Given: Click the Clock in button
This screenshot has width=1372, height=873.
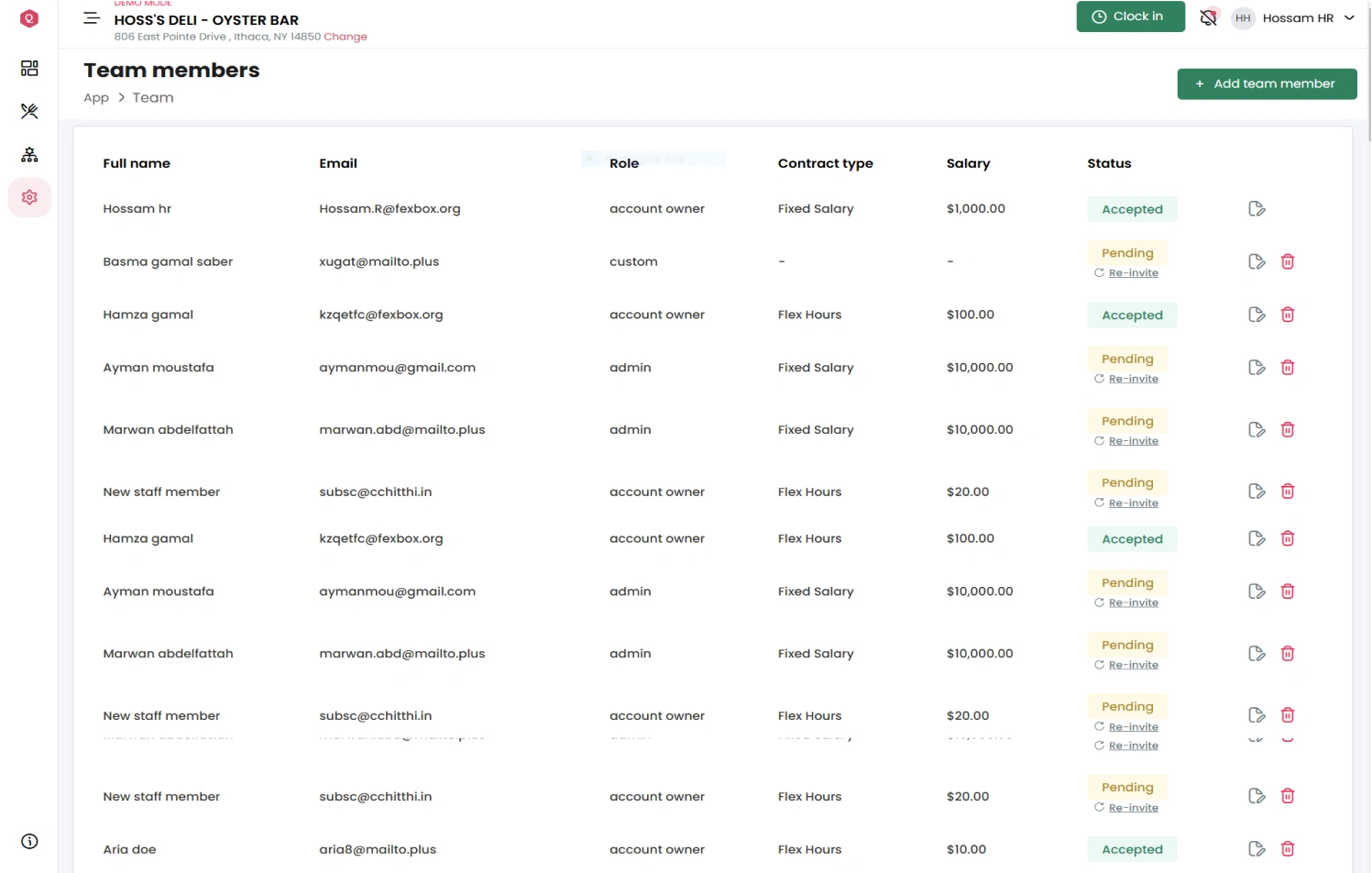Looking at the screenshot, I should pos(1129,17).
